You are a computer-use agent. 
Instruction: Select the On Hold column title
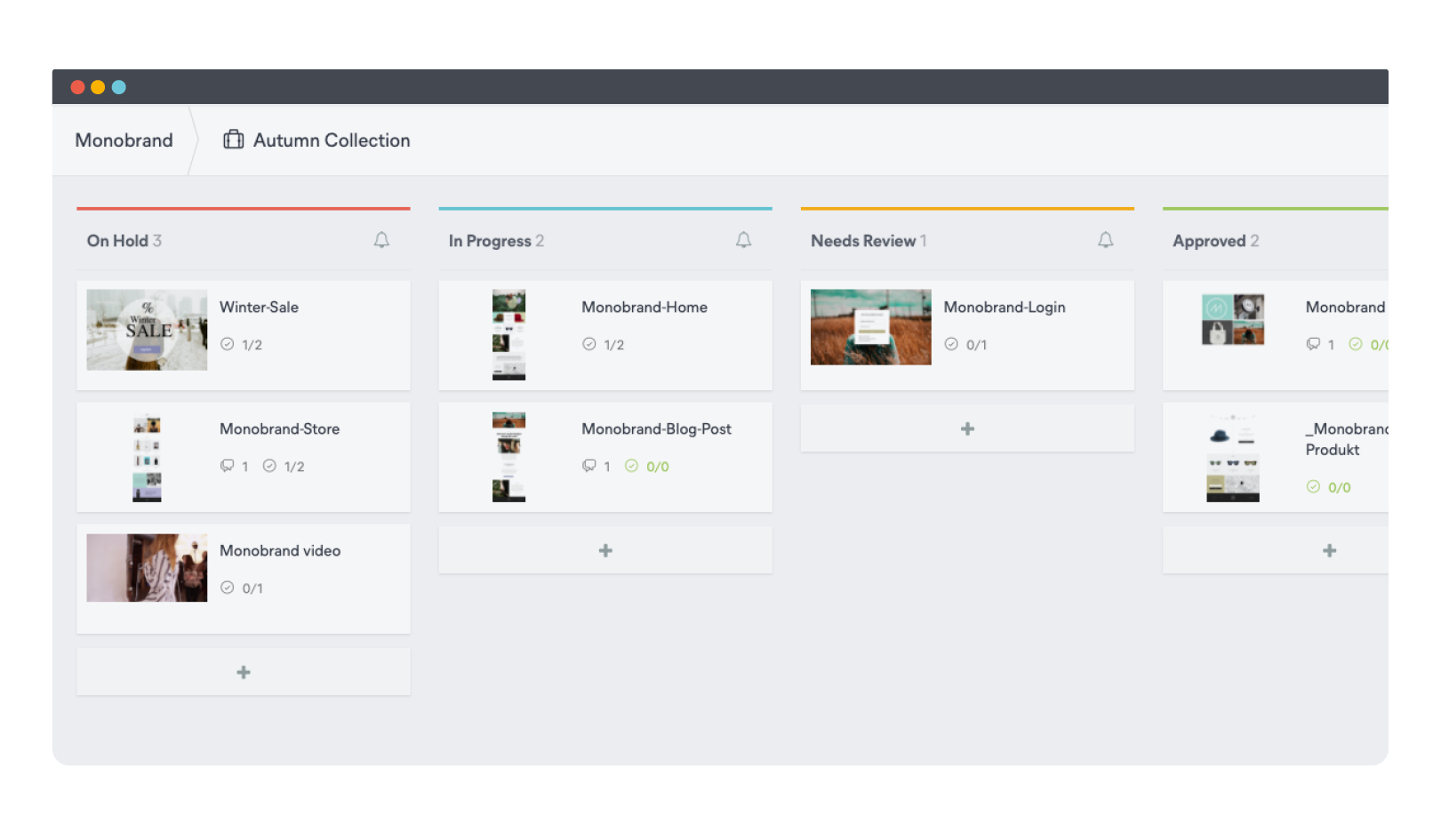point(117,241)
